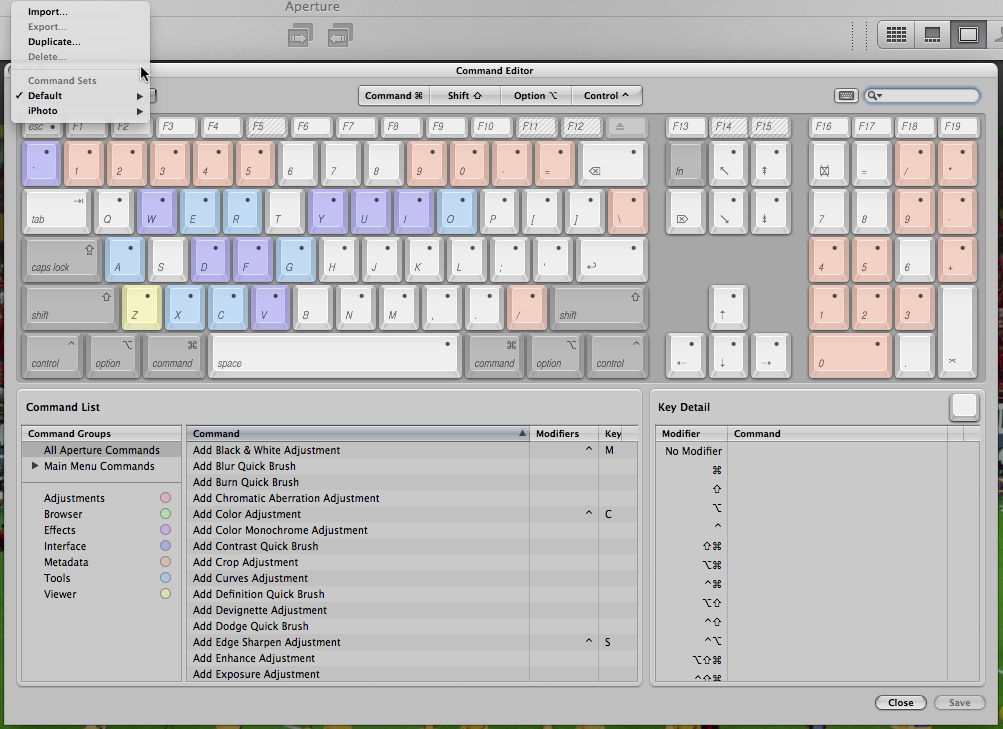Select the eject key on keyboard
Viewport: 1003px width, 729px height.
[x=627, y=127]
